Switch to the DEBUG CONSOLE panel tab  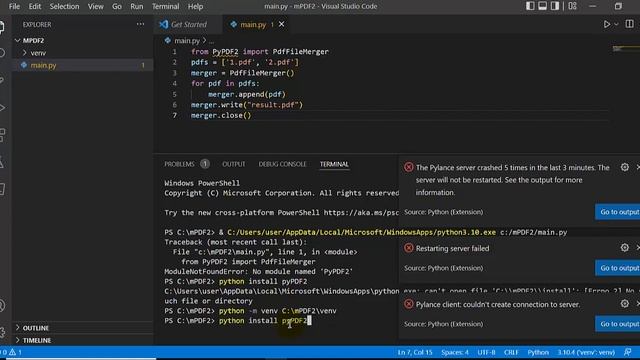[282, 164]
